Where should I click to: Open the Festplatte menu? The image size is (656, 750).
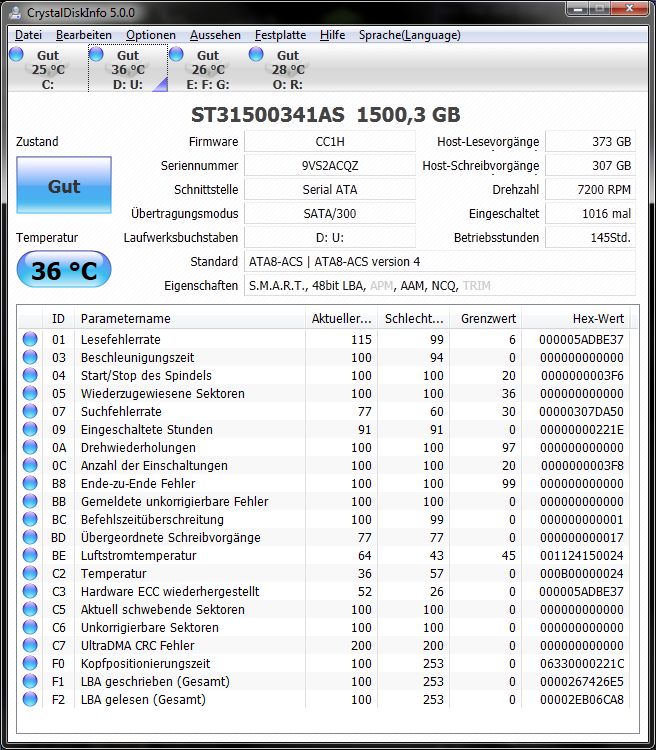(280, 35)
